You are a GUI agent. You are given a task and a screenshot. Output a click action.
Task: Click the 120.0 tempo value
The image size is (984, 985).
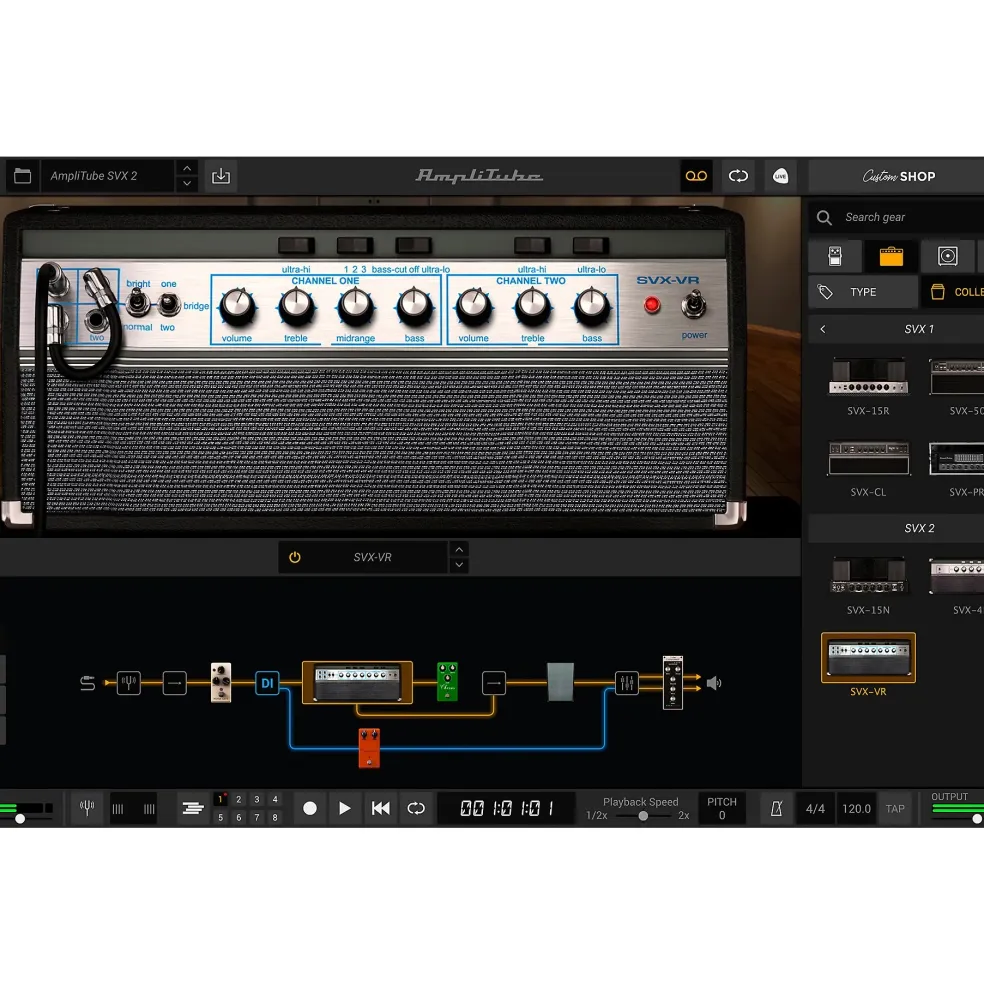856,808
